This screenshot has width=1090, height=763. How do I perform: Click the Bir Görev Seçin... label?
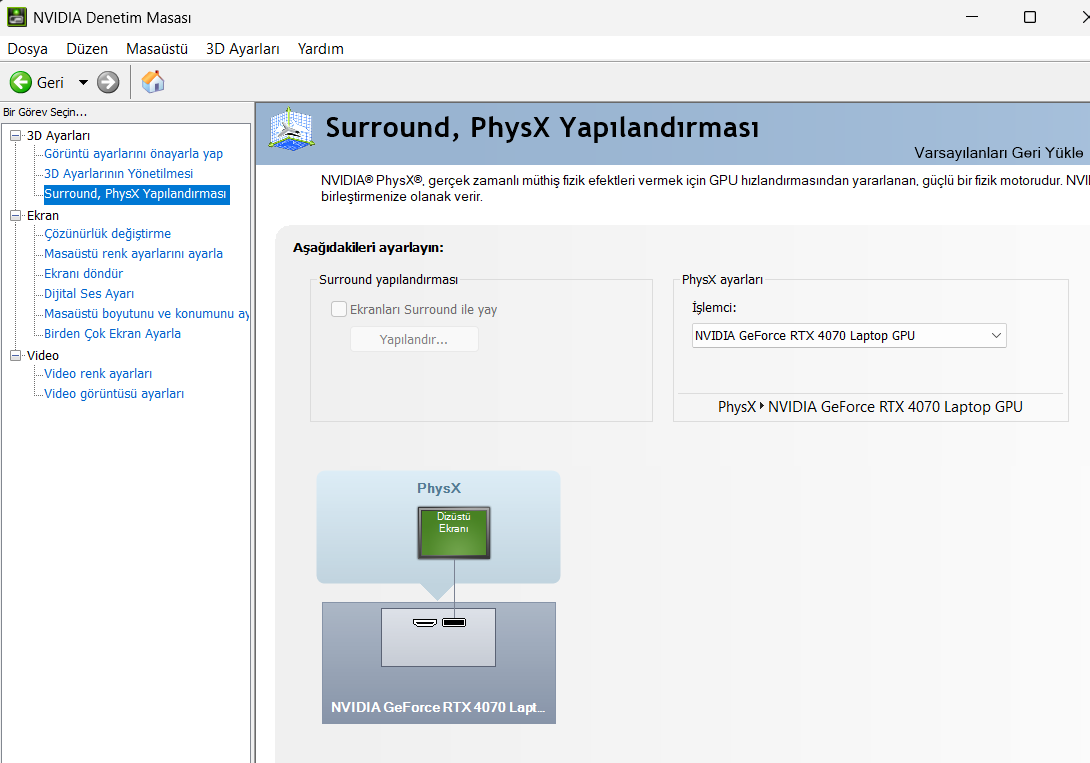45,112
